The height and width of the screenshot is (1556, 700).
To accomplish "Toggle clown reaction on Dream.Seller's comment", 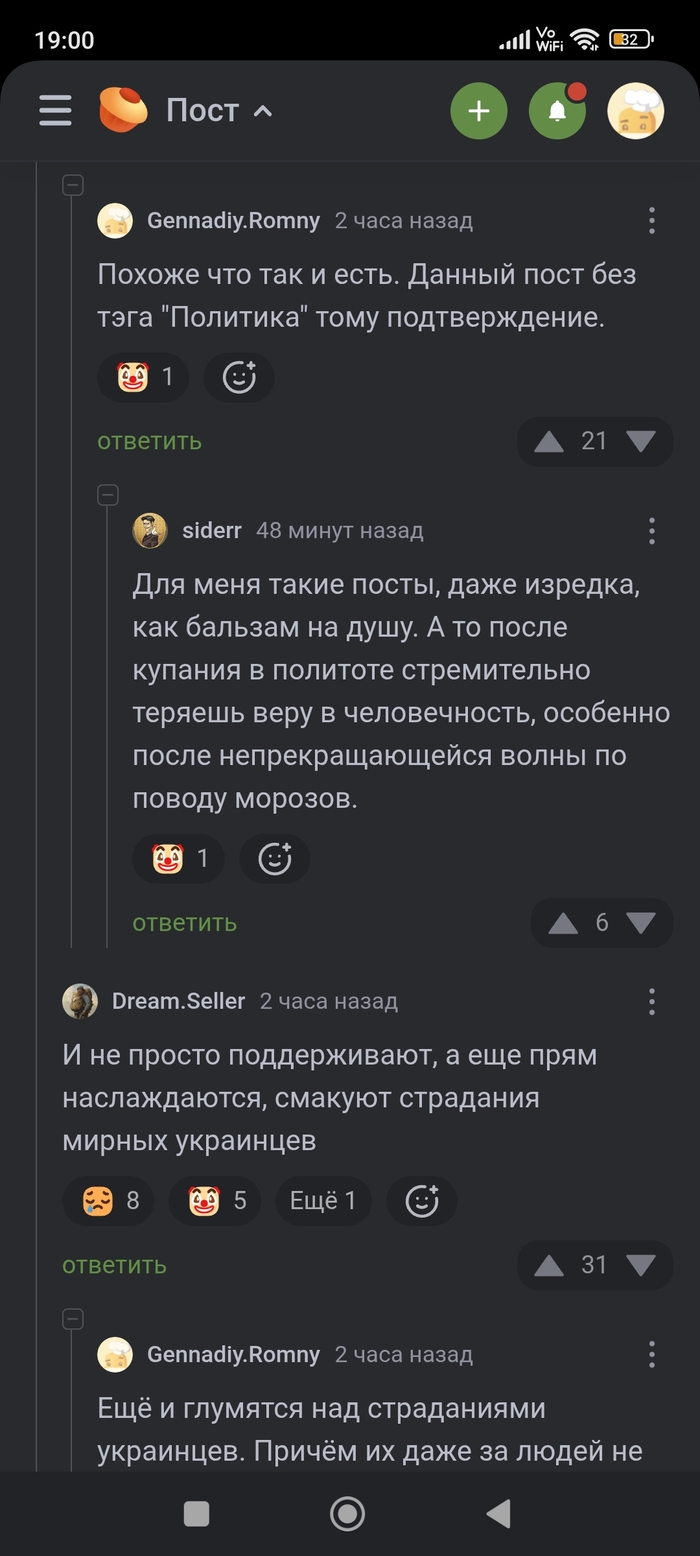I will tap(214, 1200).
